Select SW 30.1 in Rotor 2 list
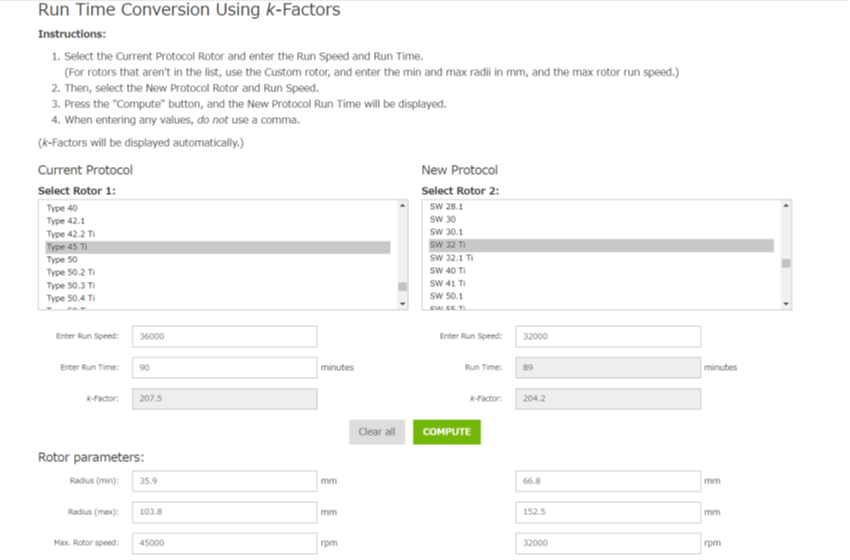The height and width of the screenshot is (560, 850). coord(601,232)
